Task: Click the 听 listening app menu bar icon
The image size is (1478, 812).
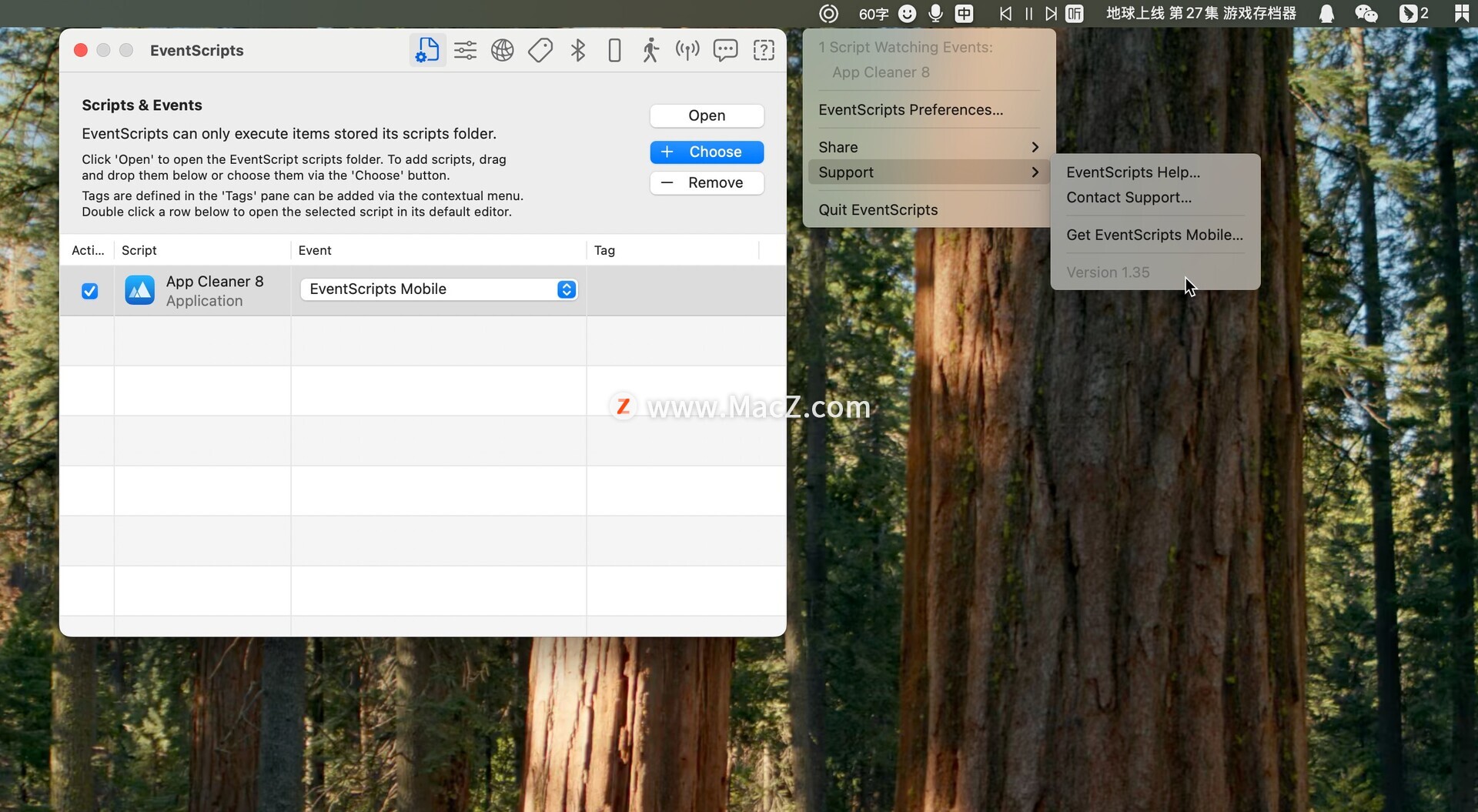Action: click(1075, 13)
